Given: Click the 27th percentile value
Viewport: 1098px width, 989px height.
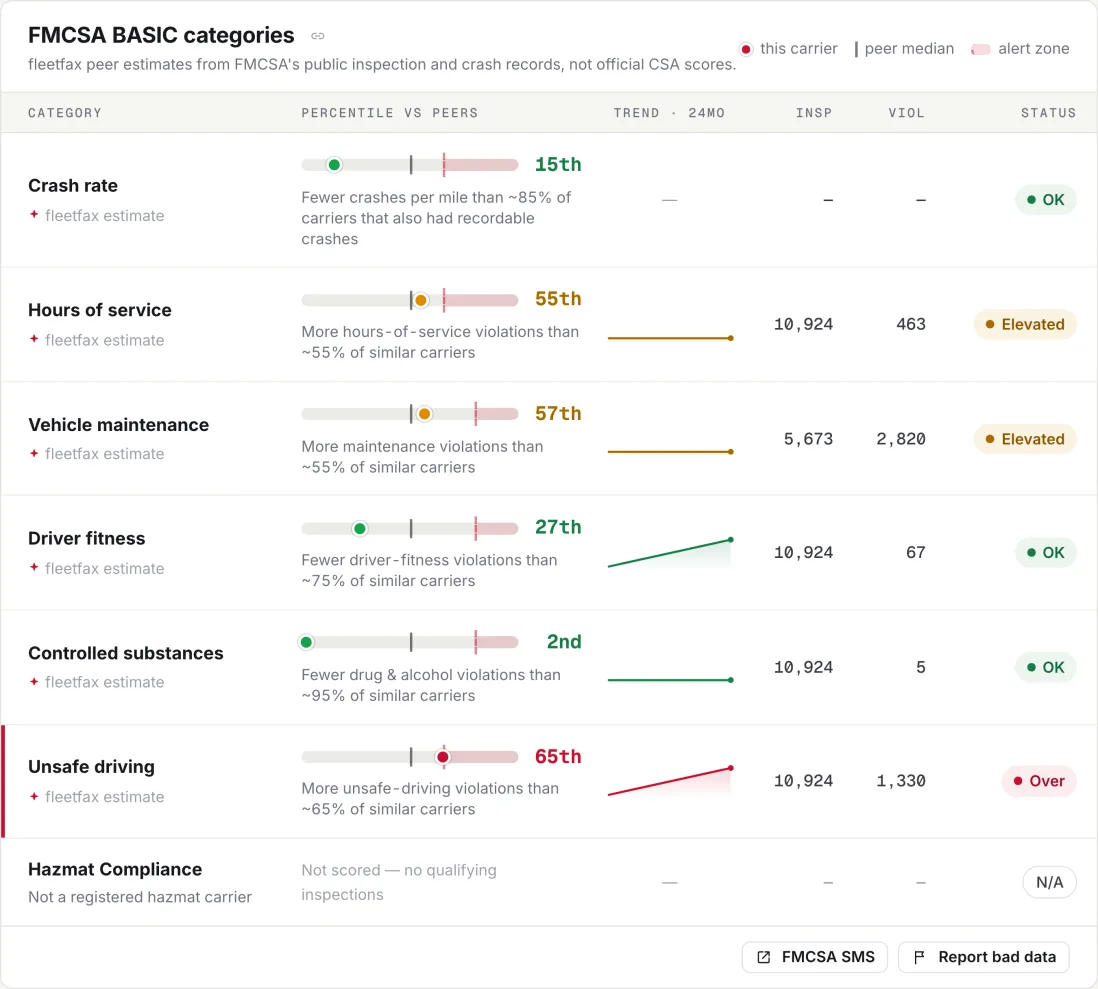Looking at the screenshot, I should (x=558, y=527).
